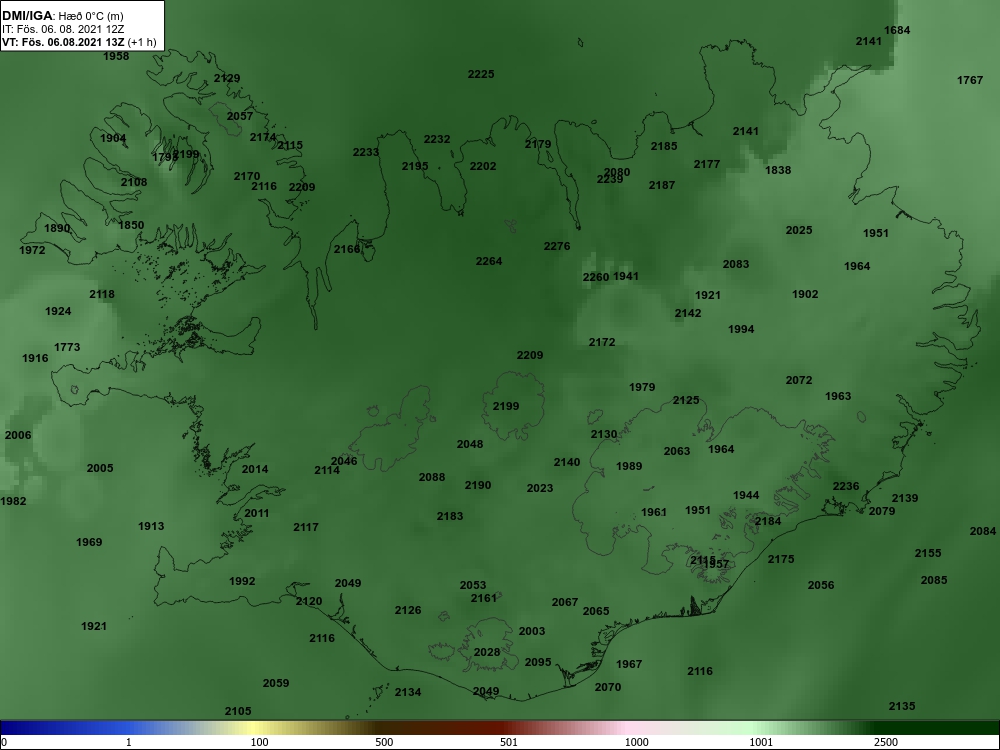Viewport: 1000px width, 750px height.
Task: Click the map value 2105
Action: click(x=238, y=711)
